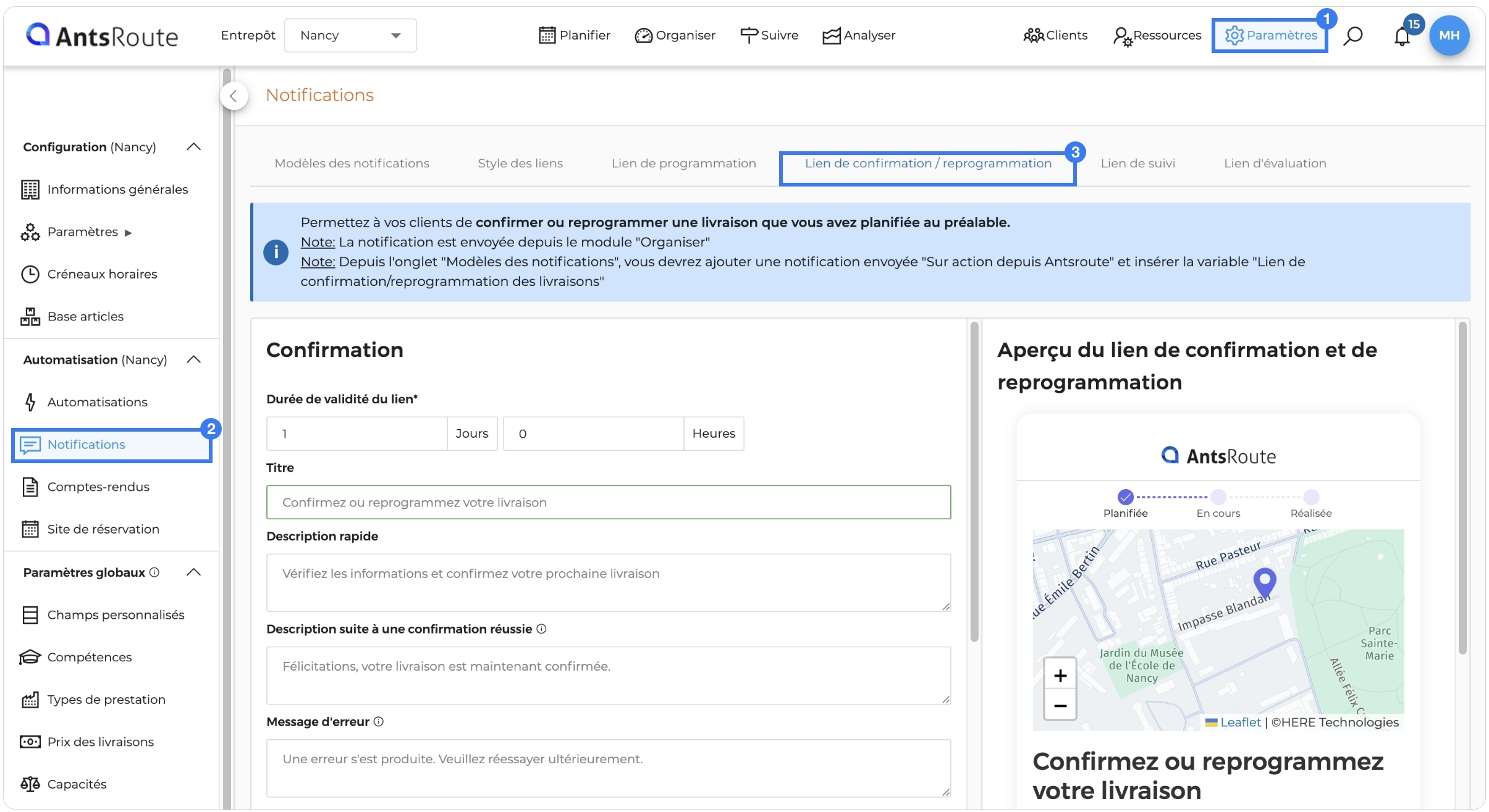
Task: Click the Description rapide text area
Action: (x=609, y=583)
